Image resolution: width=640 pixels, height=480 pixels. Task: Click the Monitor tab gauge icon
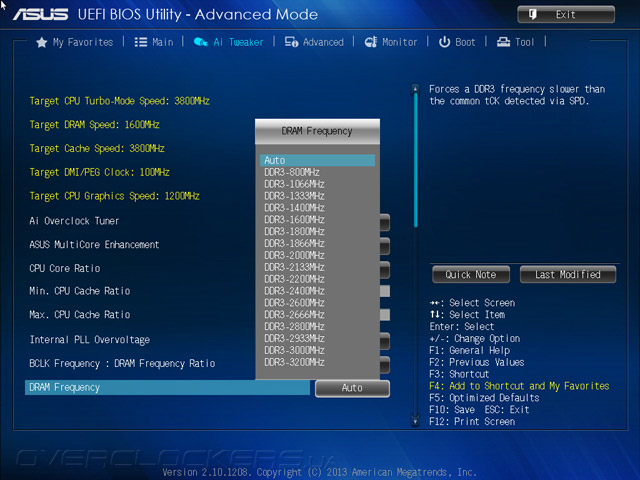pos(371,42)
